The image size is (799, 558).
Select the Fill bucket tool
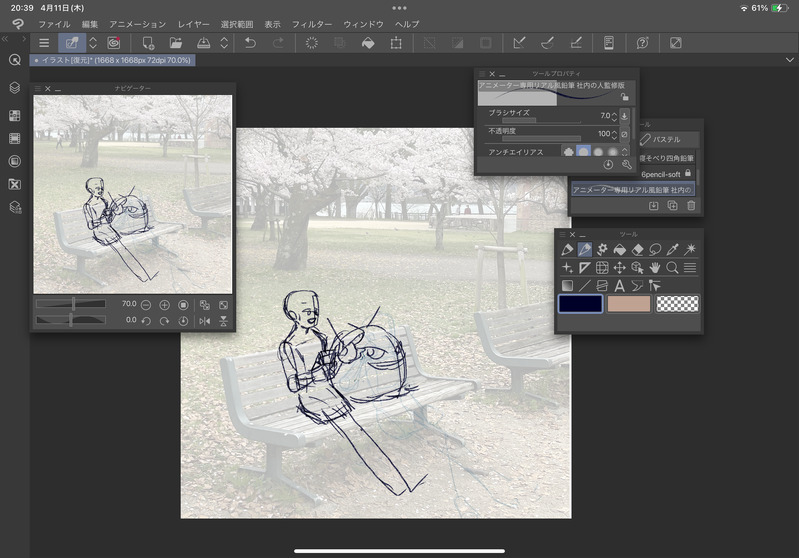tap(619, 249)
